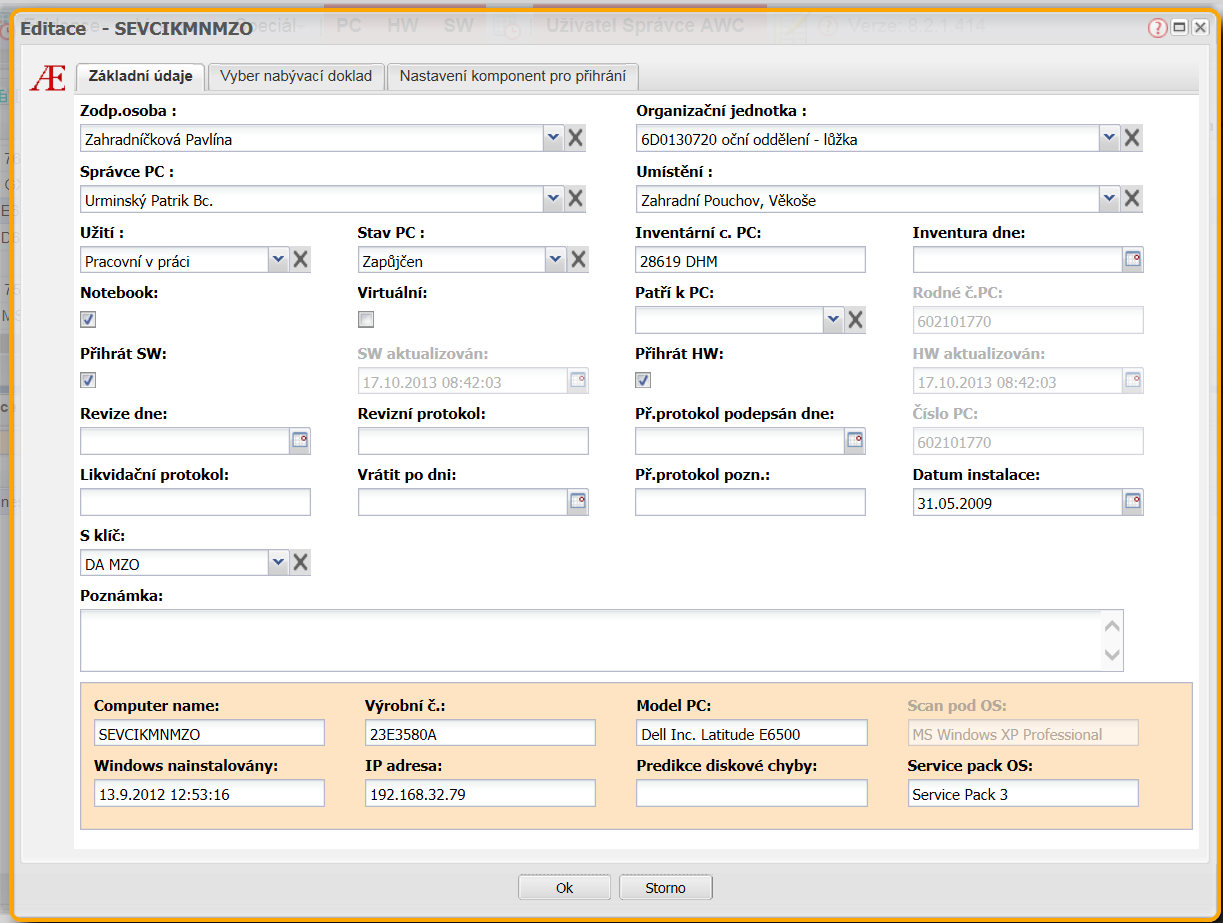Screen dimensions: 1223x923
Task: Switch to Vyber nabývací doklad tab
Action: click(296, 76)
